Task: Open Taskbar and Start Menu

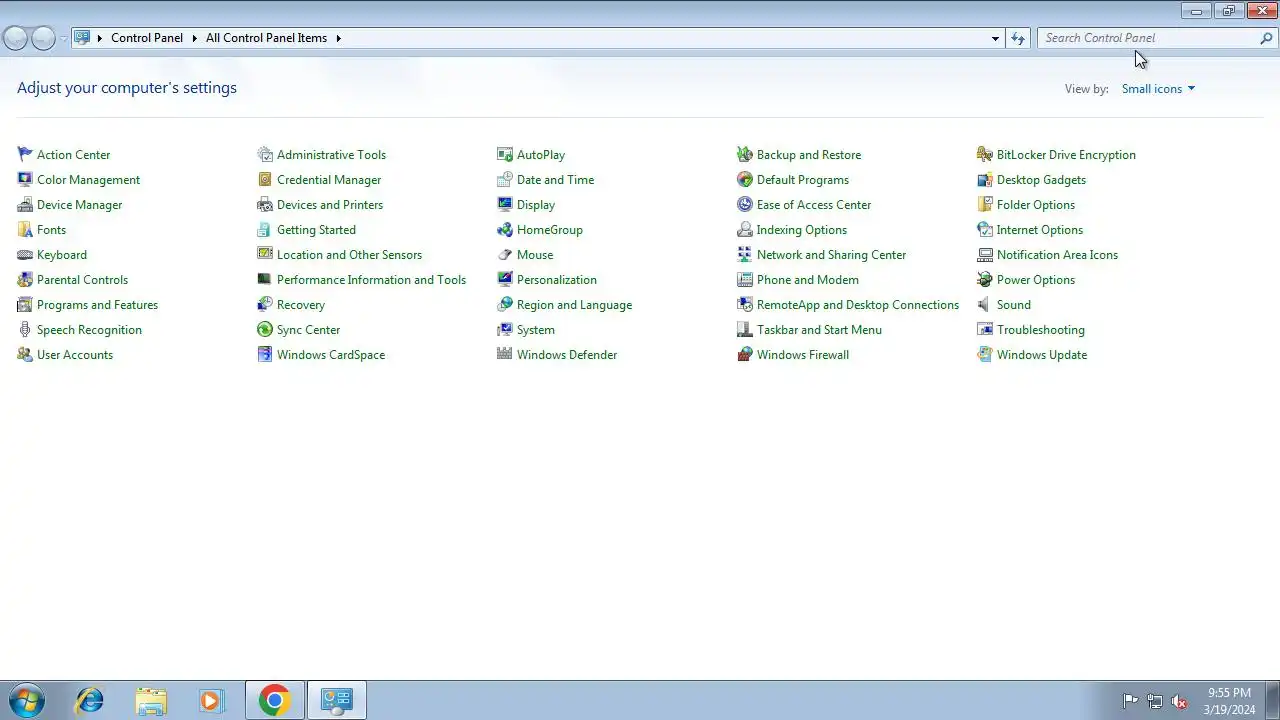Action: (819, 329)
